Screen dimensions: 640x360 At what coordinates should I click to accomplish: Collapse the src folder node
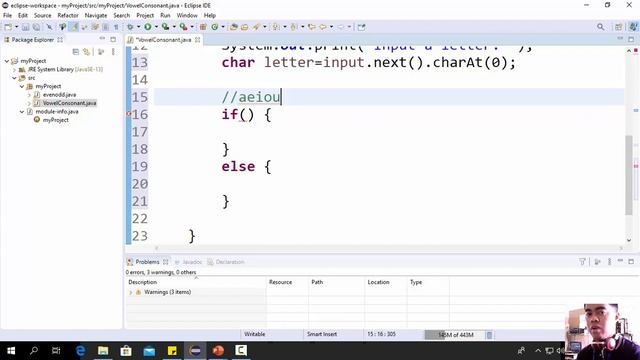pyautogui.click(x=15, y=78)
